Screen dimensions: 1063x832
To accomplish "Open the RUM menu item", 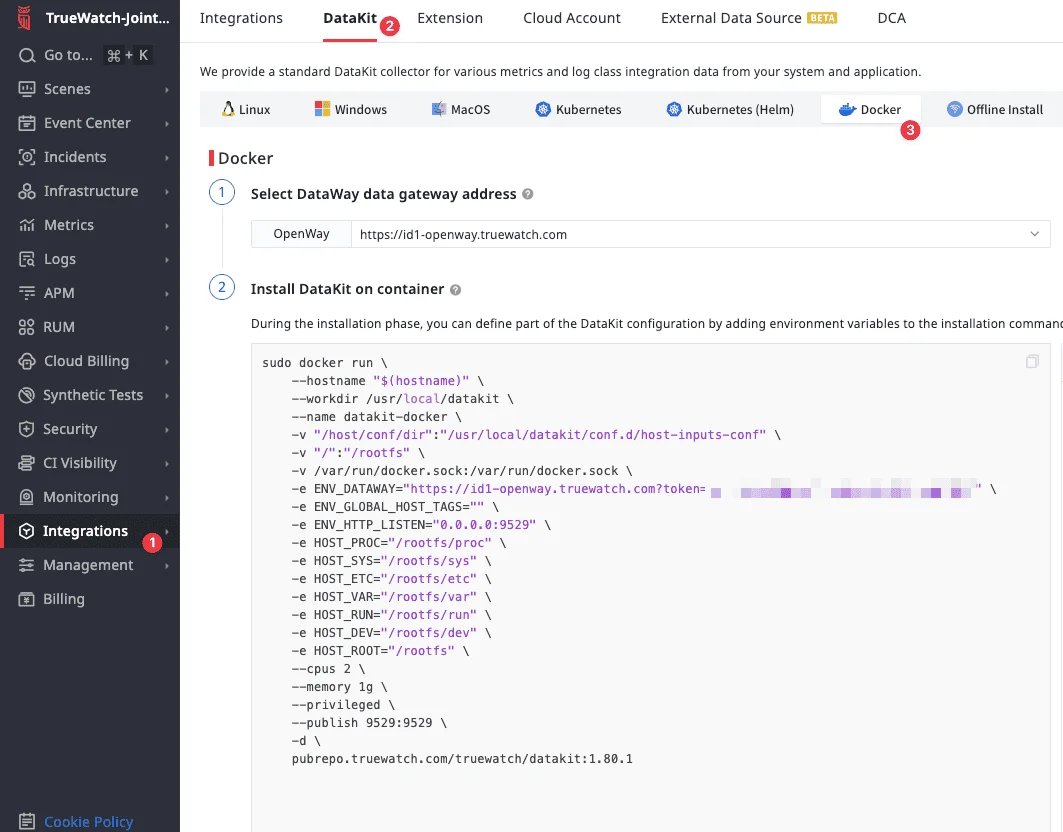I will click(x=89, y=327).
